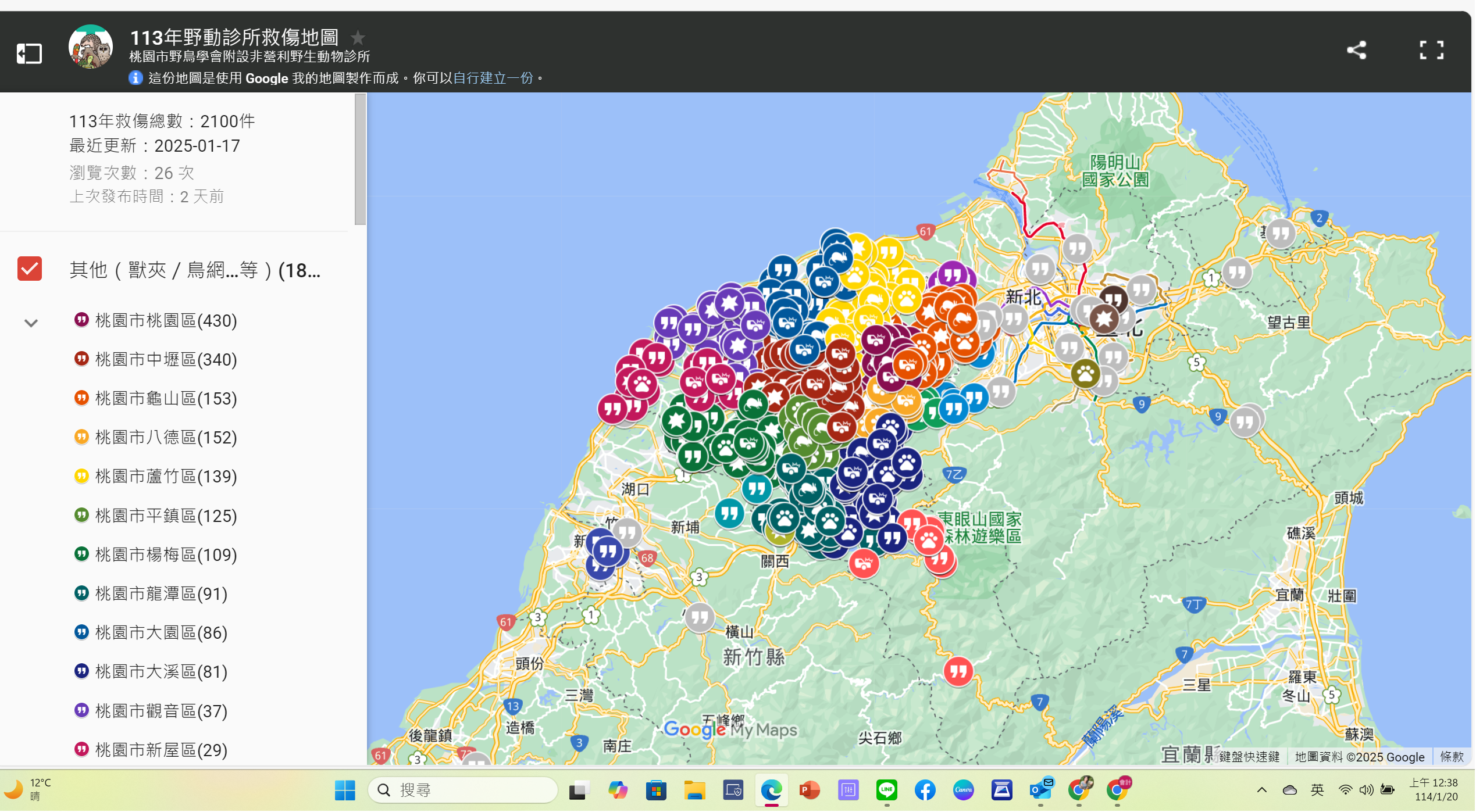Select 桃園市桃園區(430) in the legend
Viewport: 1476px width, 812px height.
[166, 321]
